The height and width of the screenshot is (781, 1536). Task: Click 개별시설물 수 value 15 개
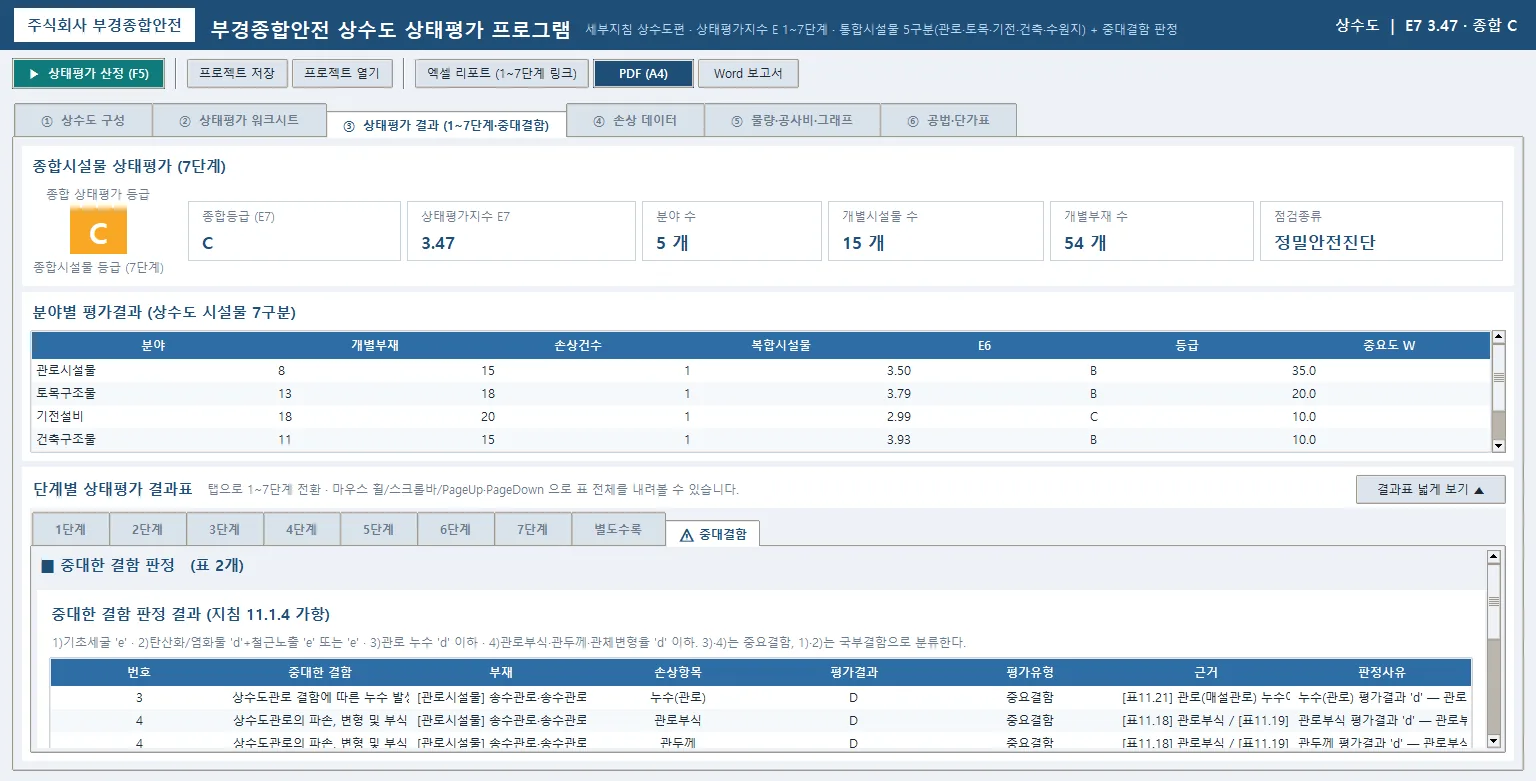[863, 242]
